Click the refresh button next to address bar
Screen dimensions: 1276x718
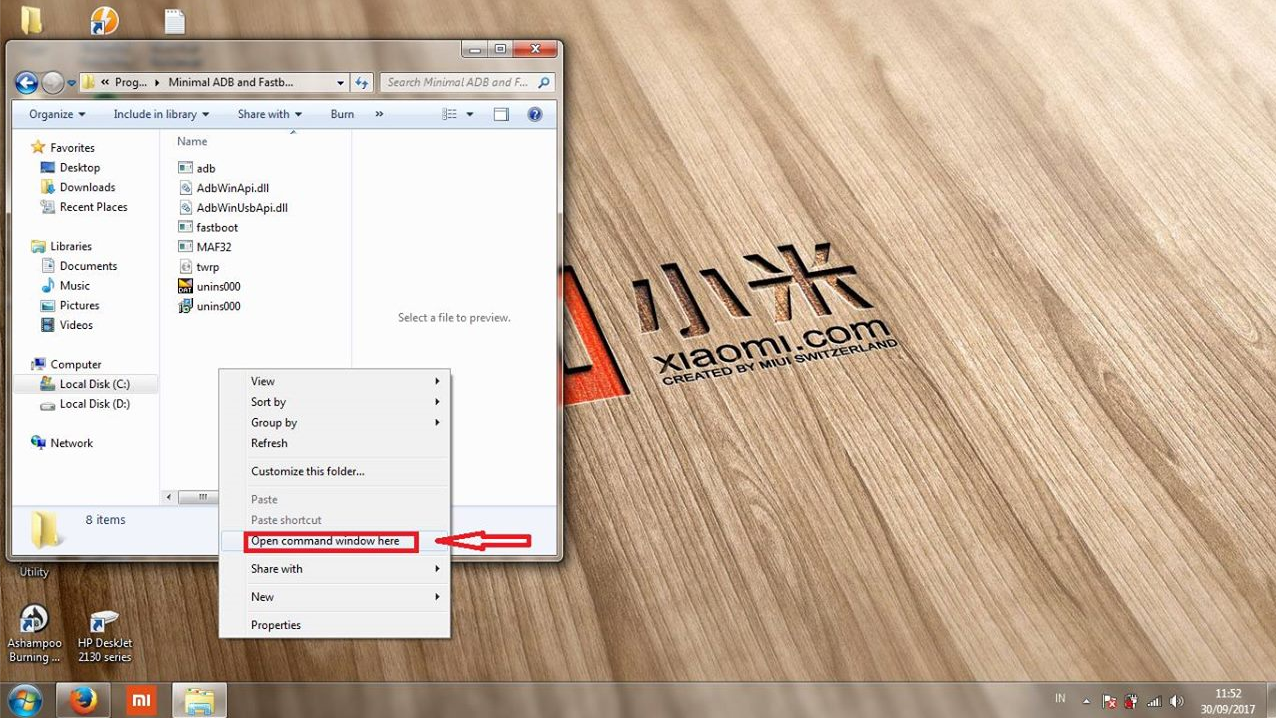(362, 83)
